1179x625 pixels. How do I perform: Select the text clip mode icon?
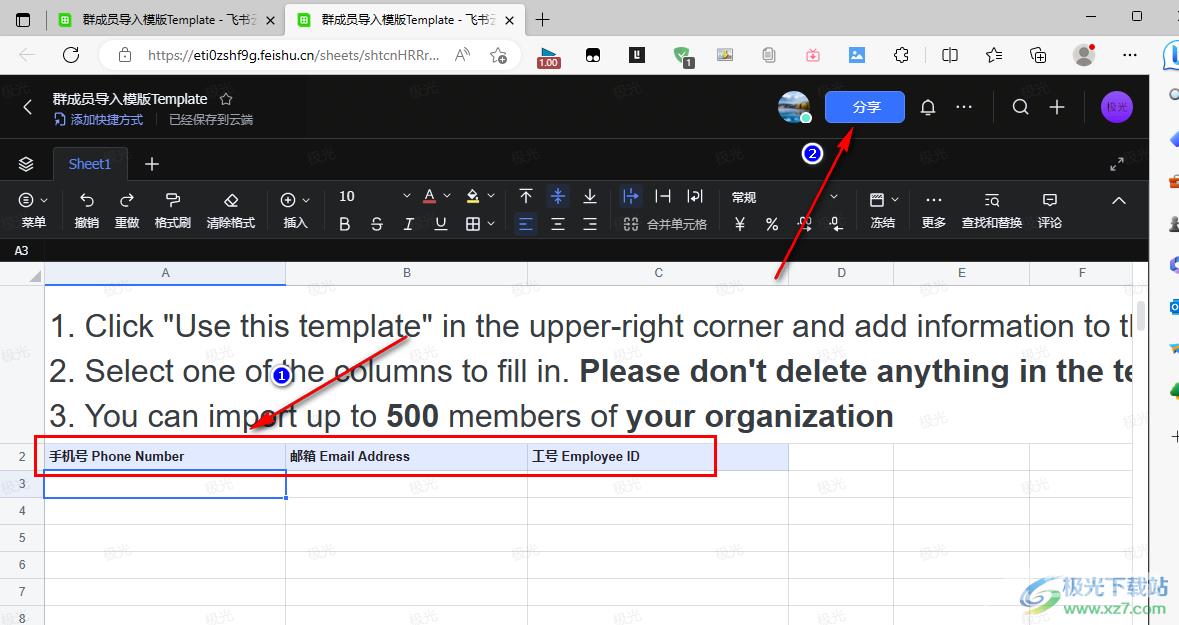pos(662,196)
